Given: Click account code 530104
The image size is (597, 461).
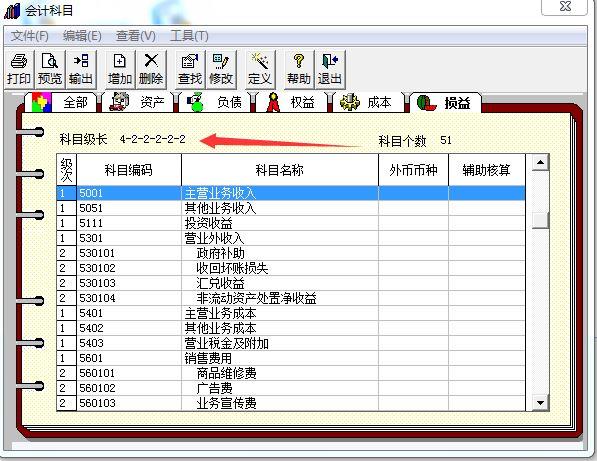Looking at the screenshot, I should click(97, 298).
